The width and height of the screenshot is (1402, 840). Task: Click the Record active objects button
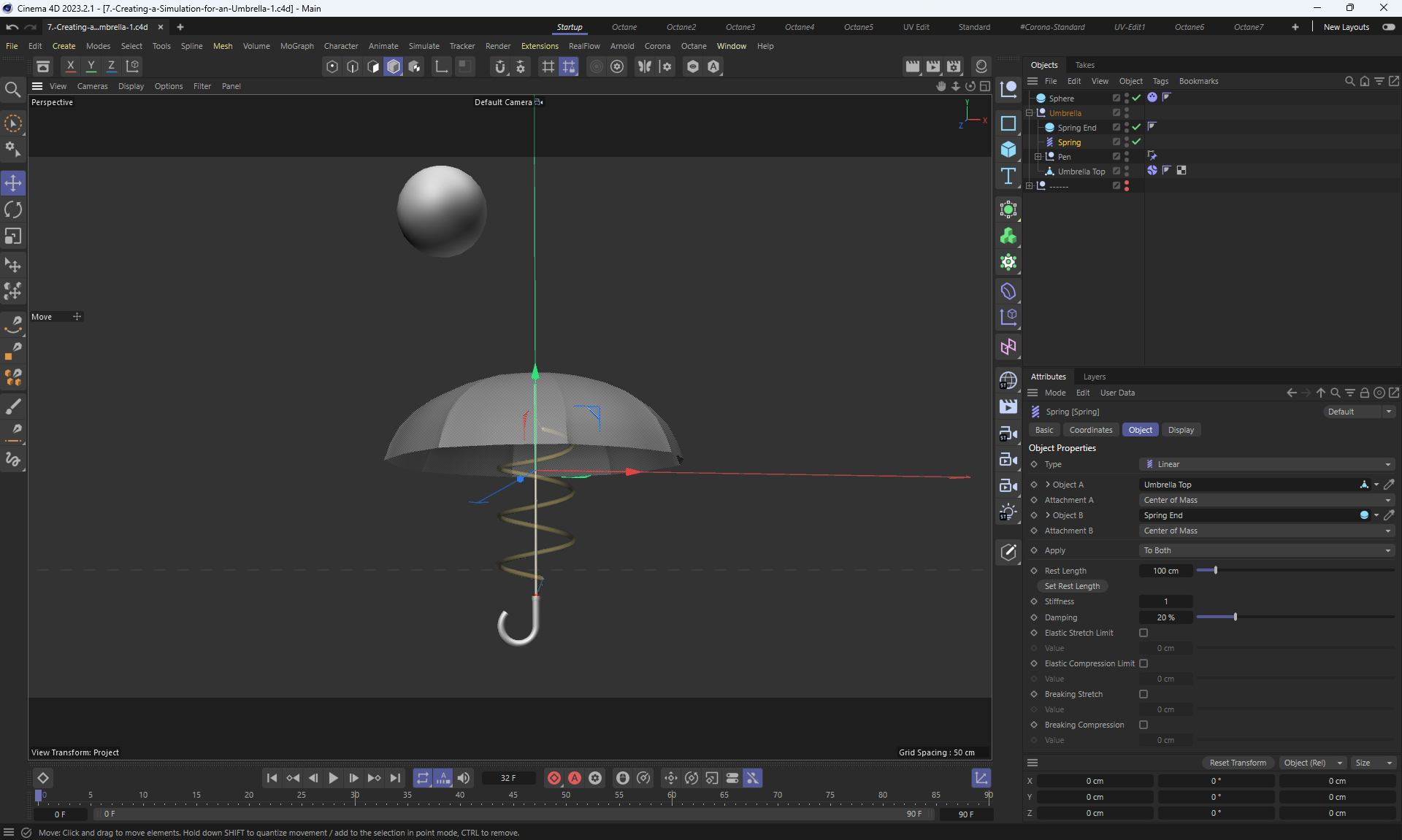tap(554, 778)
